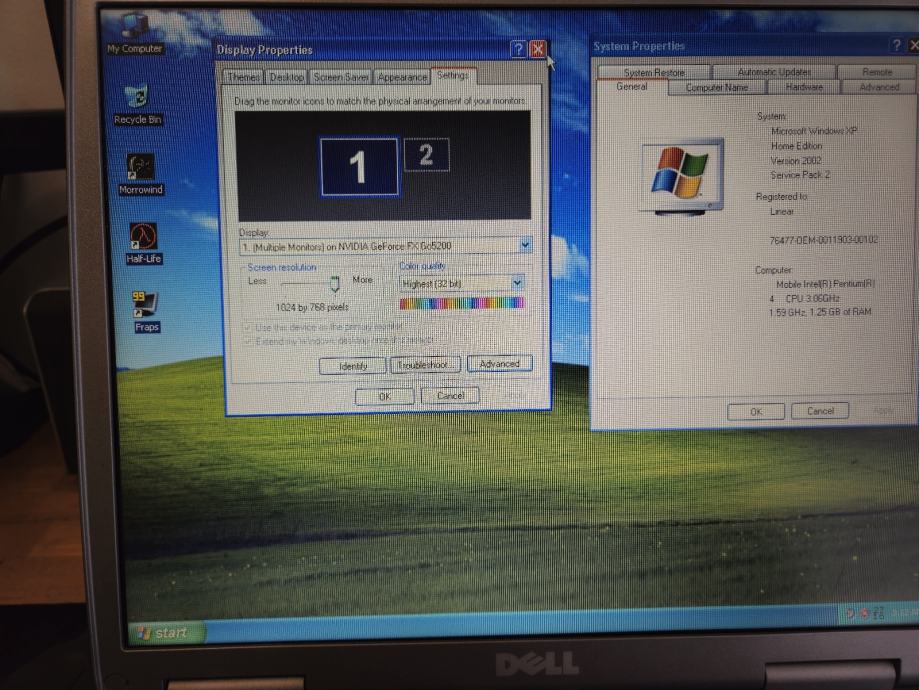Viewport: 919px width, 690px height.
Task: Open the Automatic Updates tab
Action: tap(774, 72)
